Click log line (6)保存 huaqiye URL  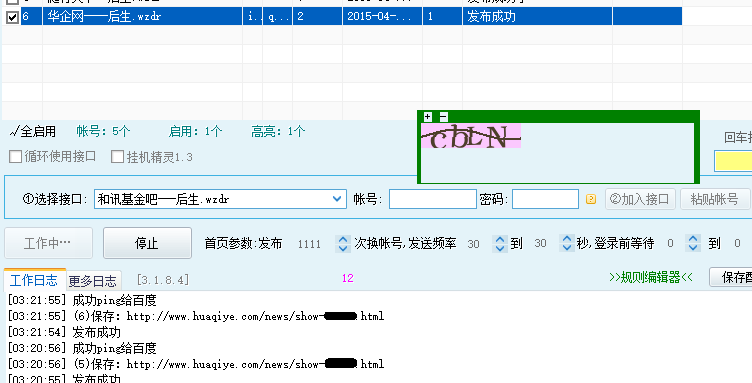196,316
